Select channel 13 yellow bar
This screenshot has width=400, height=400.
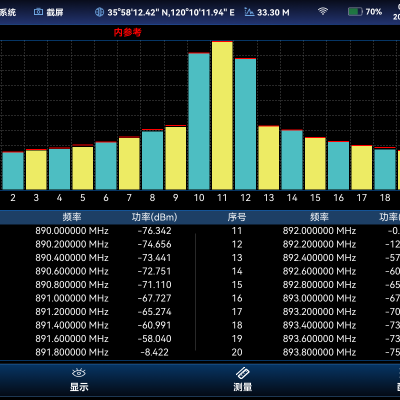tap(269, 158)
